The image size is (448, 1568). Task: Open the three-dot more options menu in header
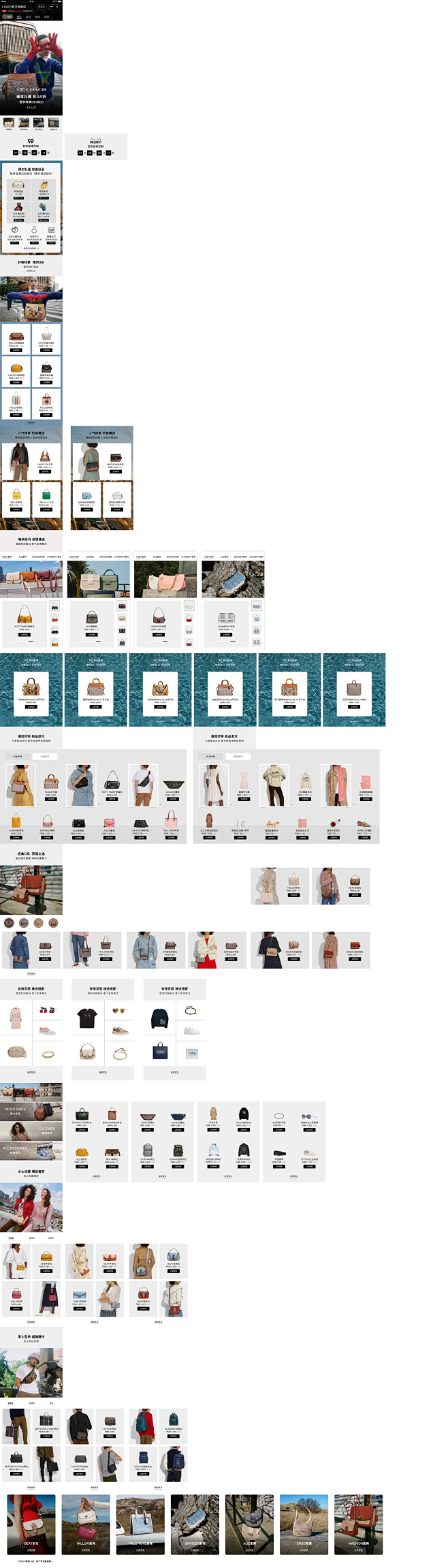(50, 6)
